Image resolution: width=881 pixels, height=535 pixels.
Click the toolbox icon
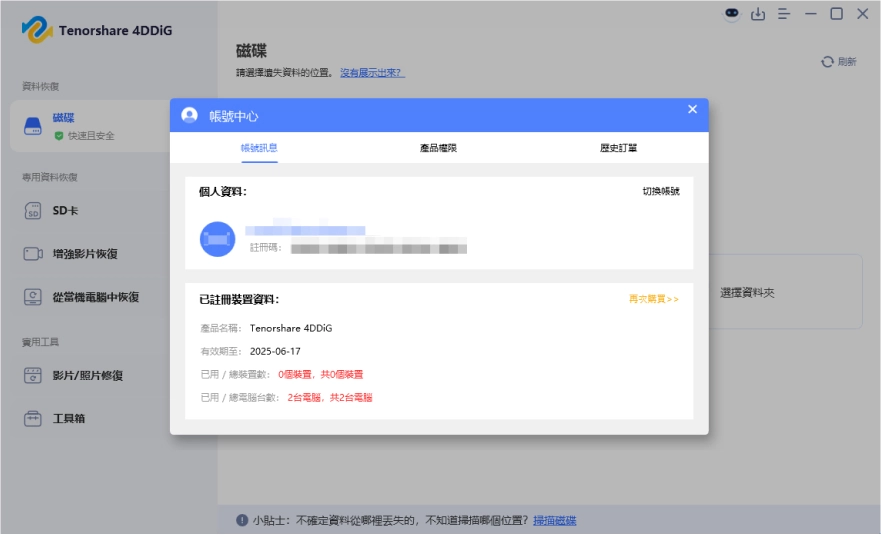pyautogui.click(x=33, y=419)
